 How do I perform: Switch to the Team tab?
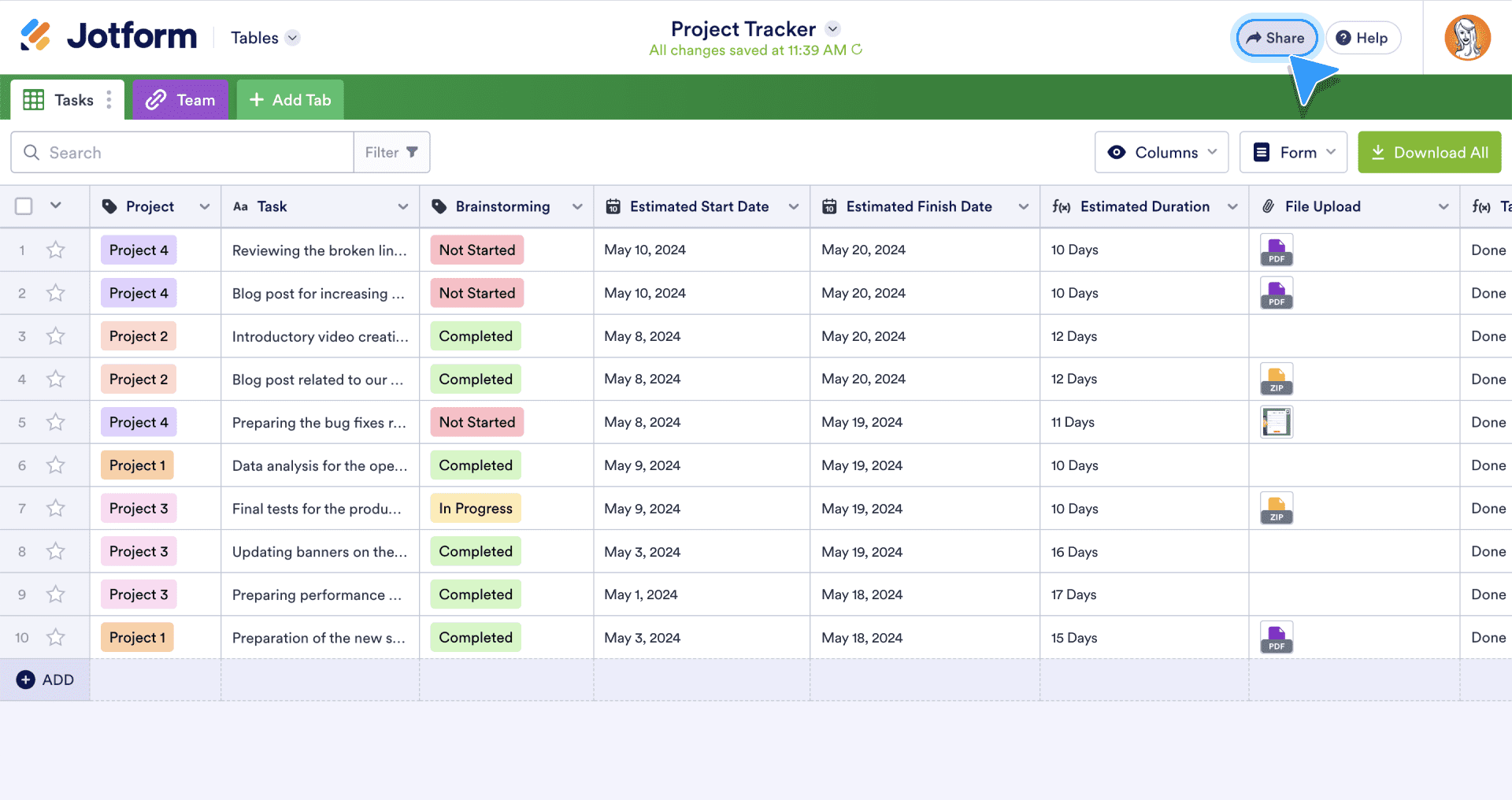click(180, 100)
